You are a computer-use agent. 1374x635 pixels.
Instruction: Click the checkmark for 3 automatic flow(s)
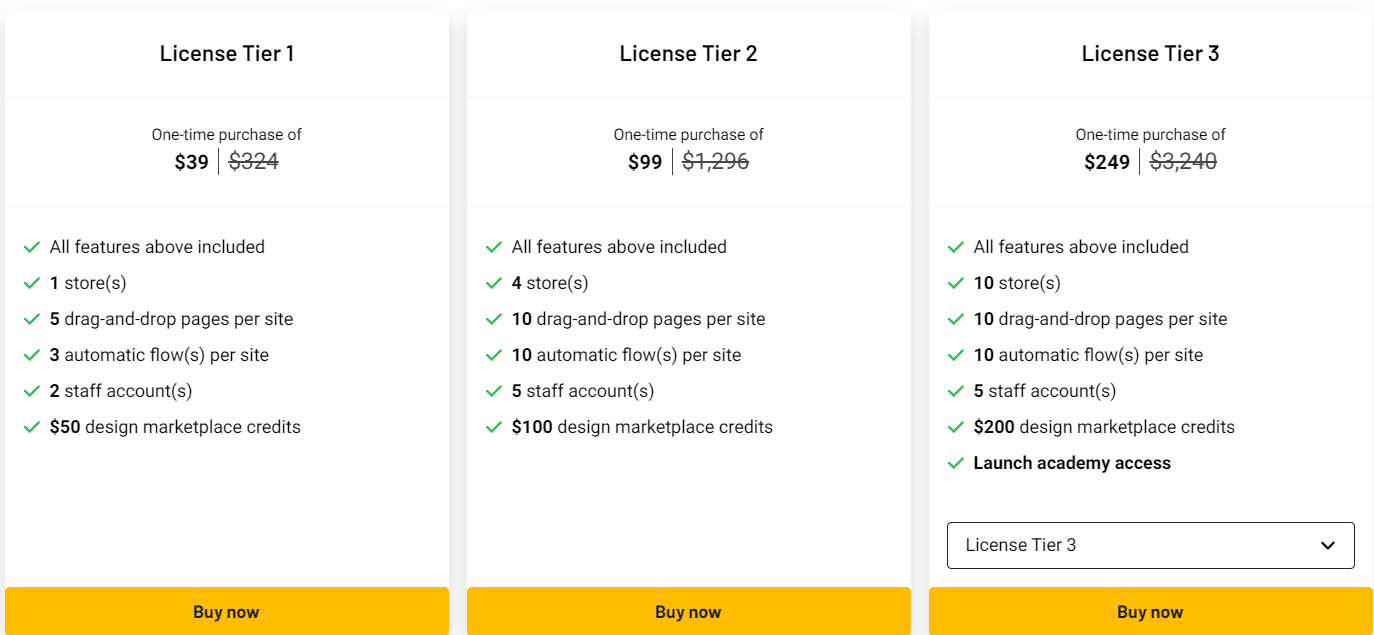click(32, 354)
